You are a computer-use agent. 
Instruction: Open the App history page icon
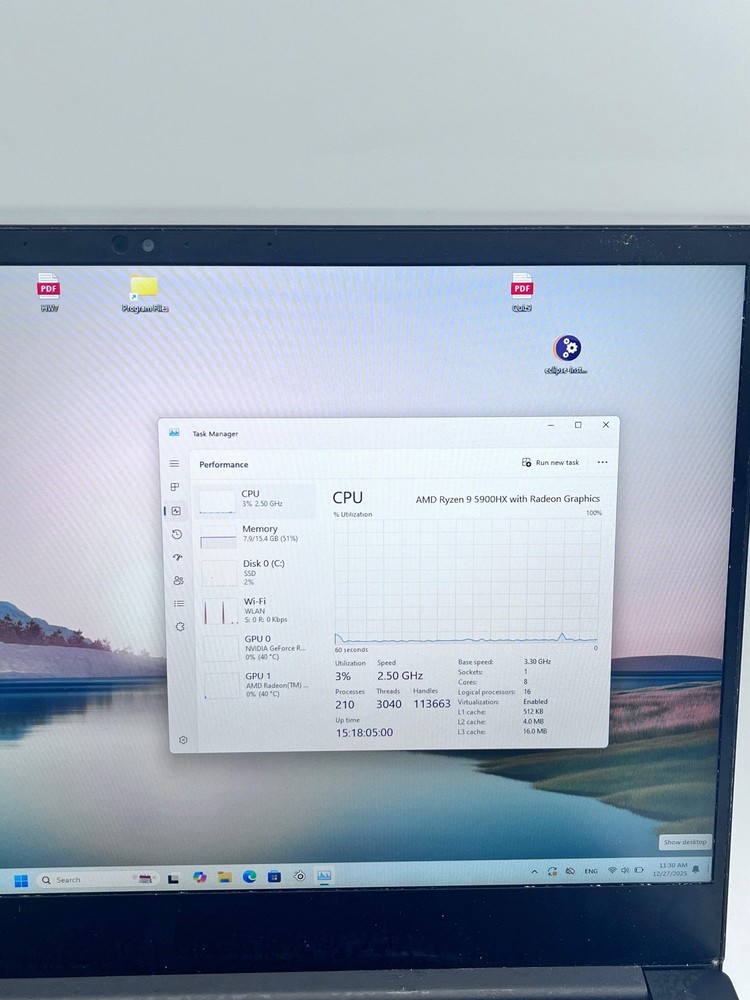[176, 534]
